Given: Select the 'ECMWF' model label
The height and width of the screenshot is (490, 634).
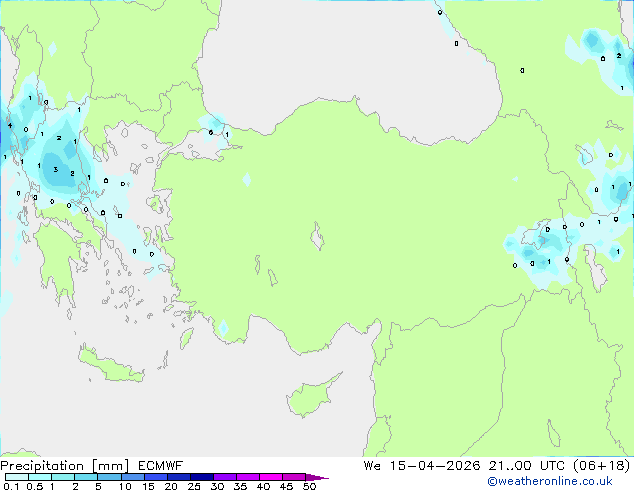Looking at the screenshot, I should click(x=161, y=466).
